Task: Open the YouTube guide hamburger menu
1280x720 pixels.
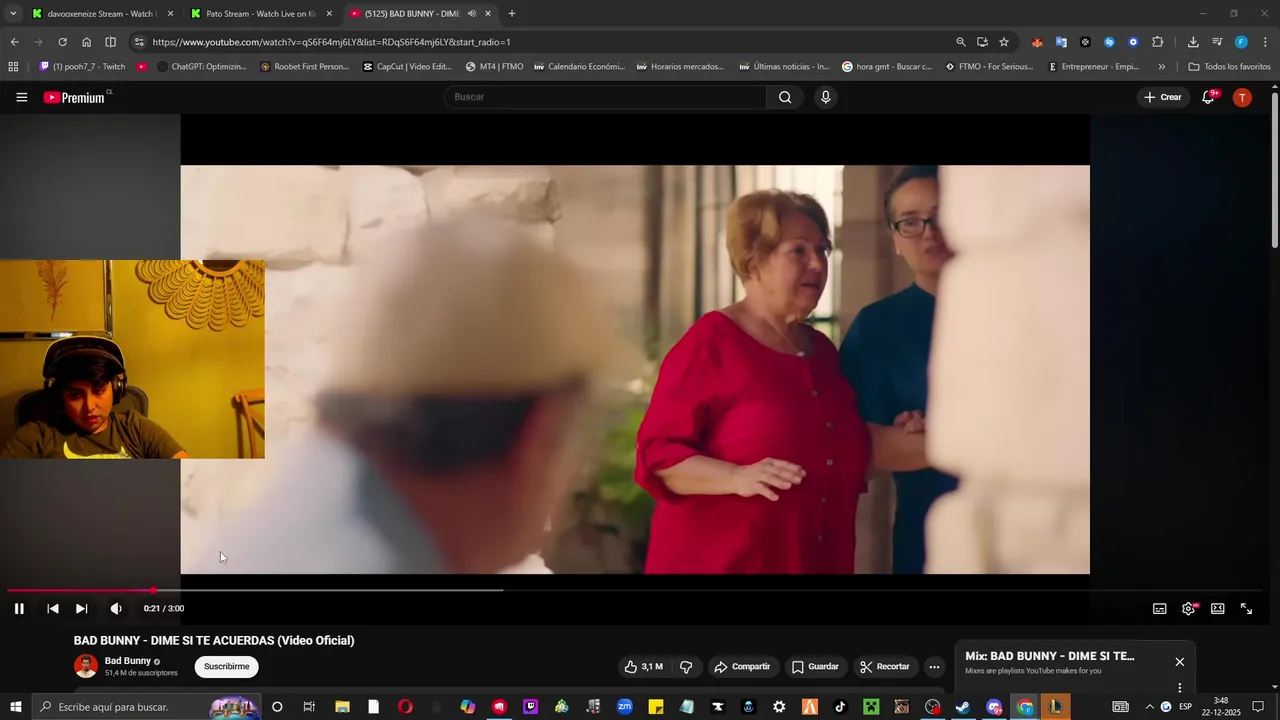Action: coord(22,97)
